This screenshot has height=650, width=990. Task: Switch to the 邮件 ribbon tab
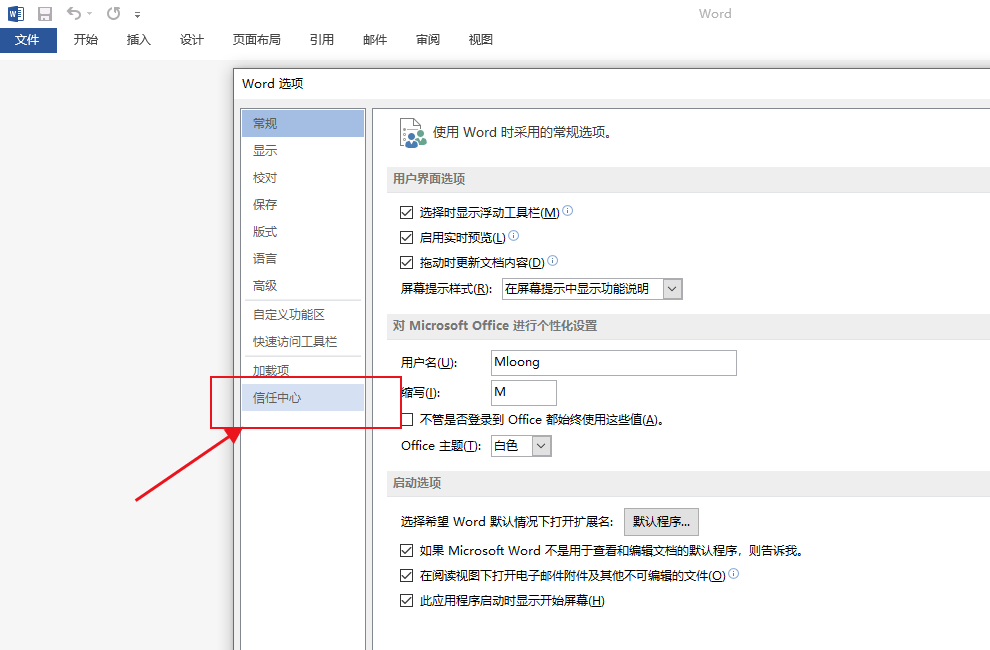(x=374, y=39)
